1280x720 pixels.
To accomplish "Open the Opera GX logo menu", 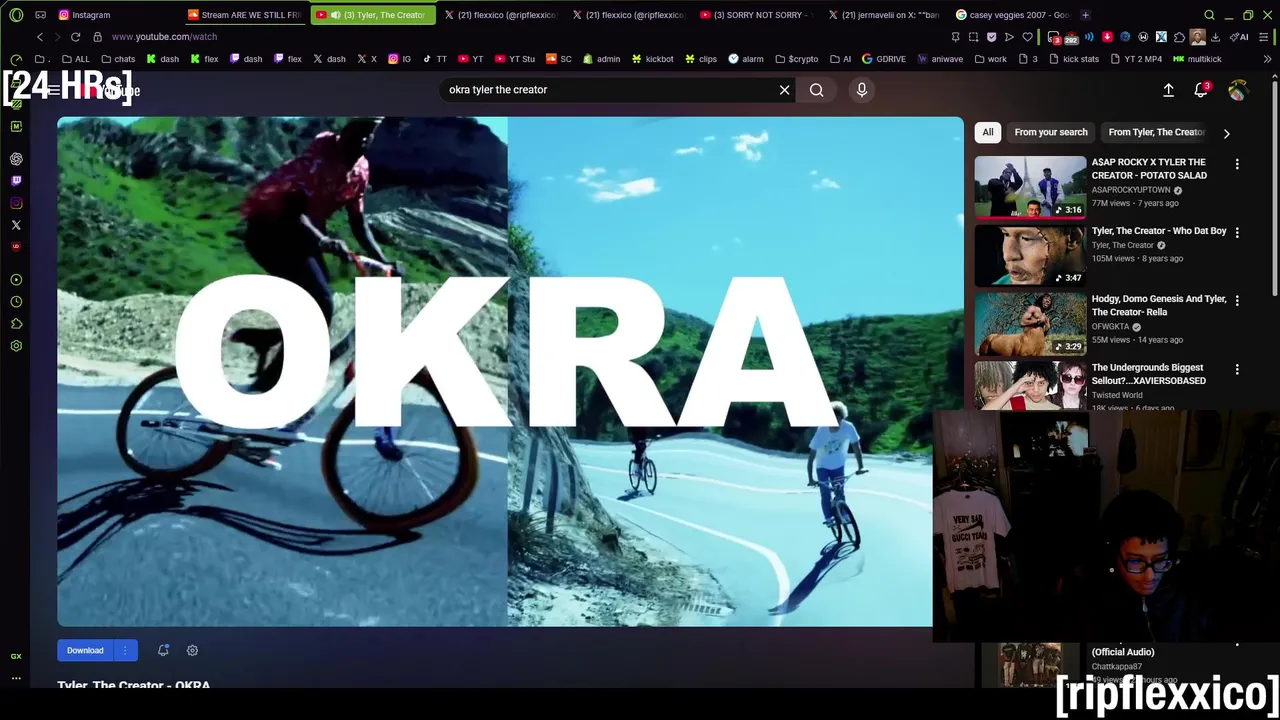I will click(x=16, y=15).
